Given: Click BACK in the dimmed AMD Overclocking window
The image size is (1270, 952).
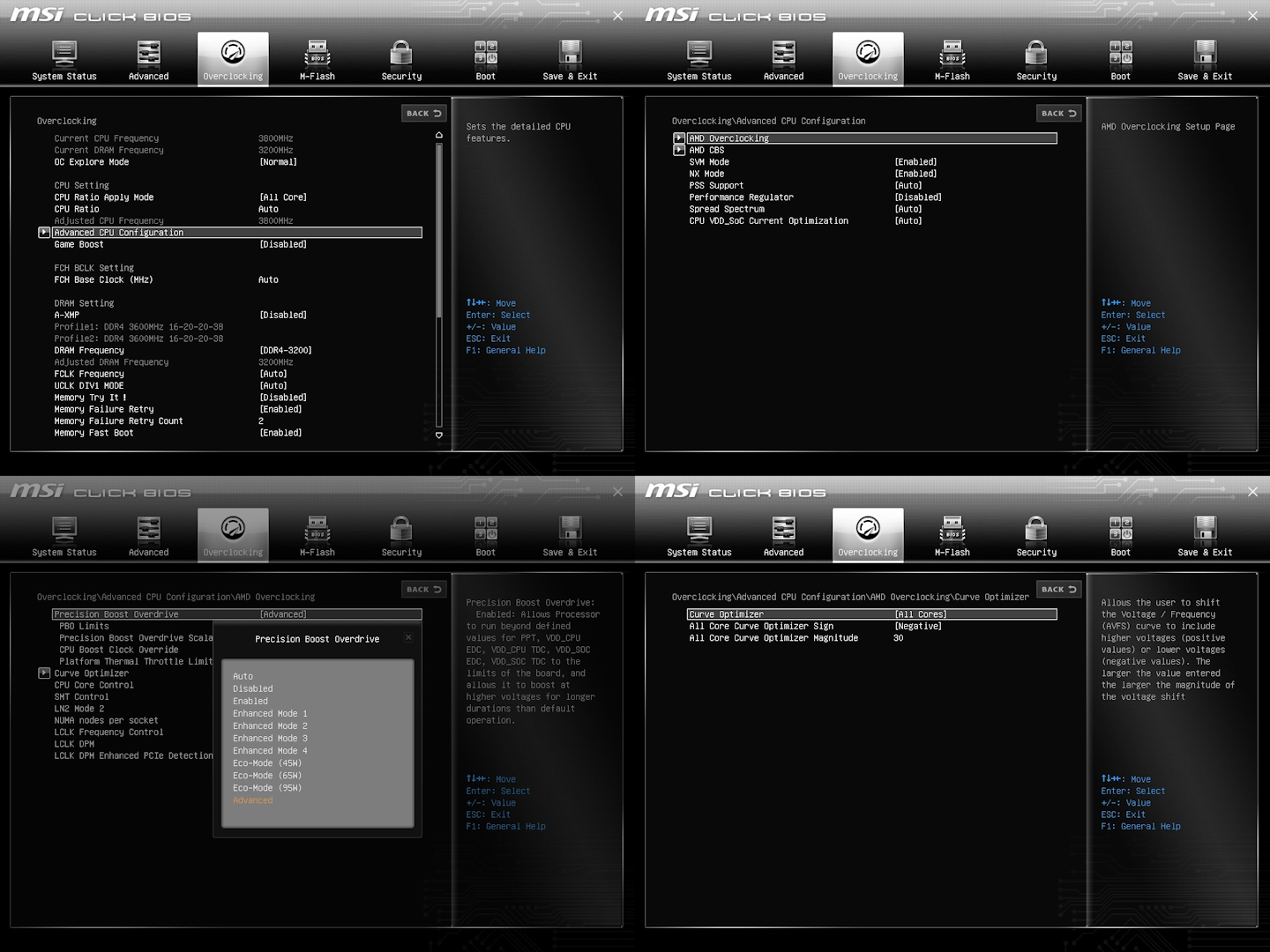Looking at the screenshot, I should pos(424,590).
